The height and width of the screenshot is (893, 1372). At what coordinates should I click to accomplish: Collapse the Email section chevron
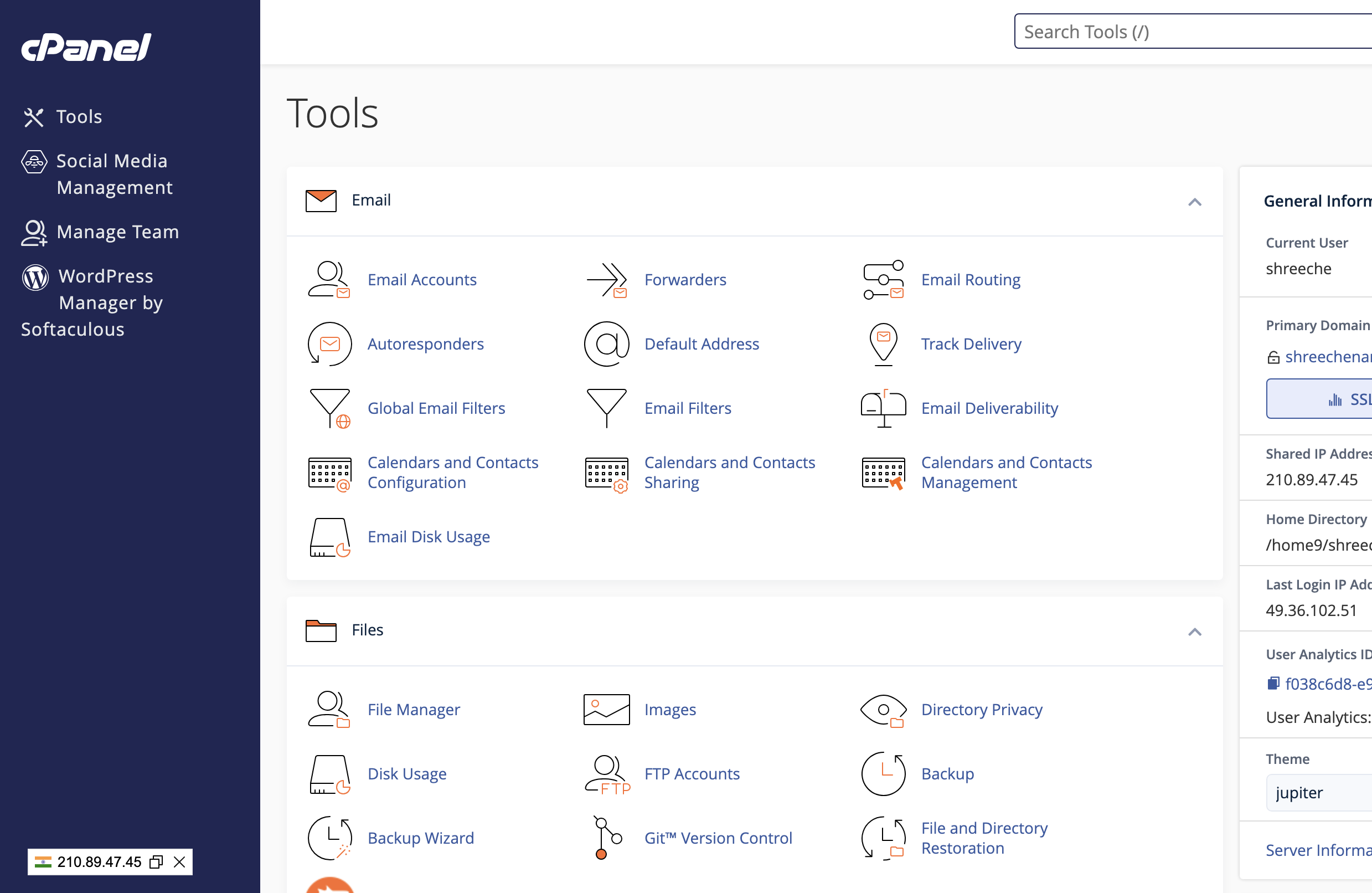1194,202
